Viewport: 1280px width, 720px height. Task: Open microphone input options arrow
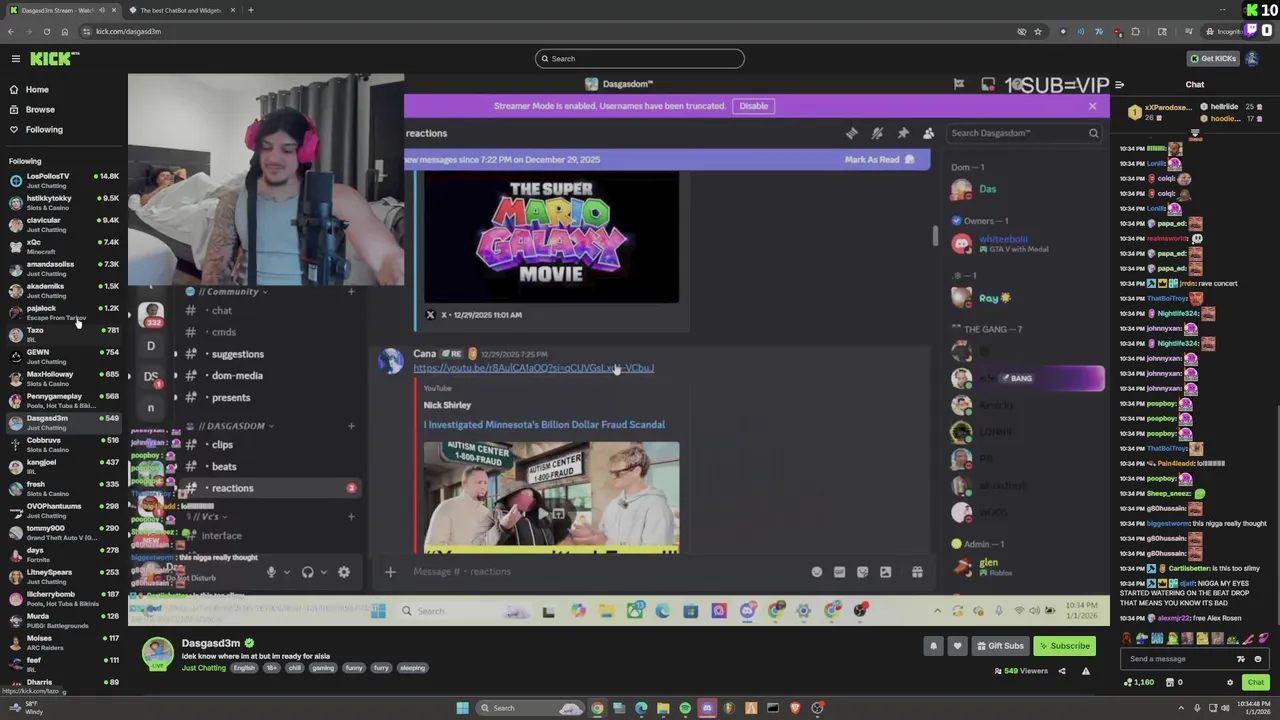286,573
